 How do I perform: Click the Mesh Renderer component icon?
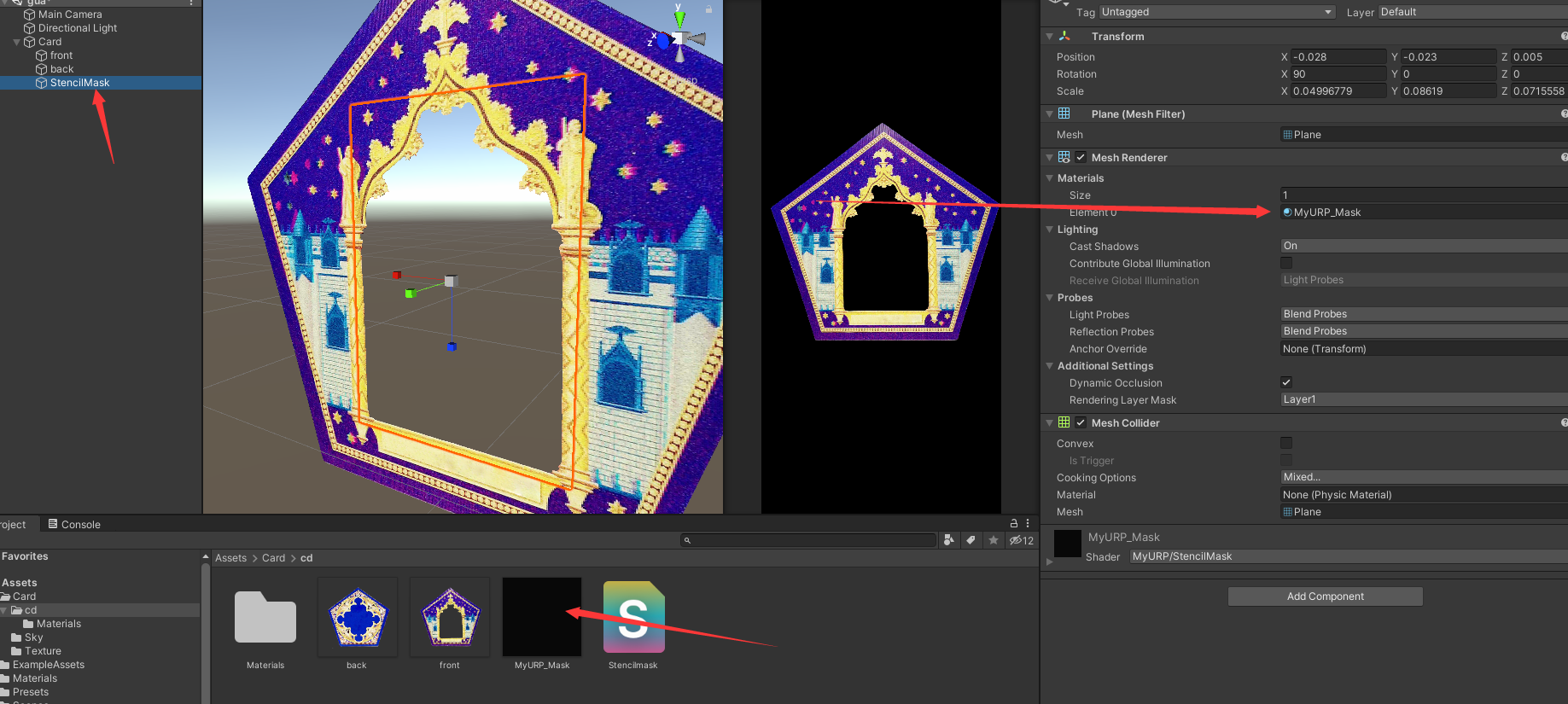1064,157
